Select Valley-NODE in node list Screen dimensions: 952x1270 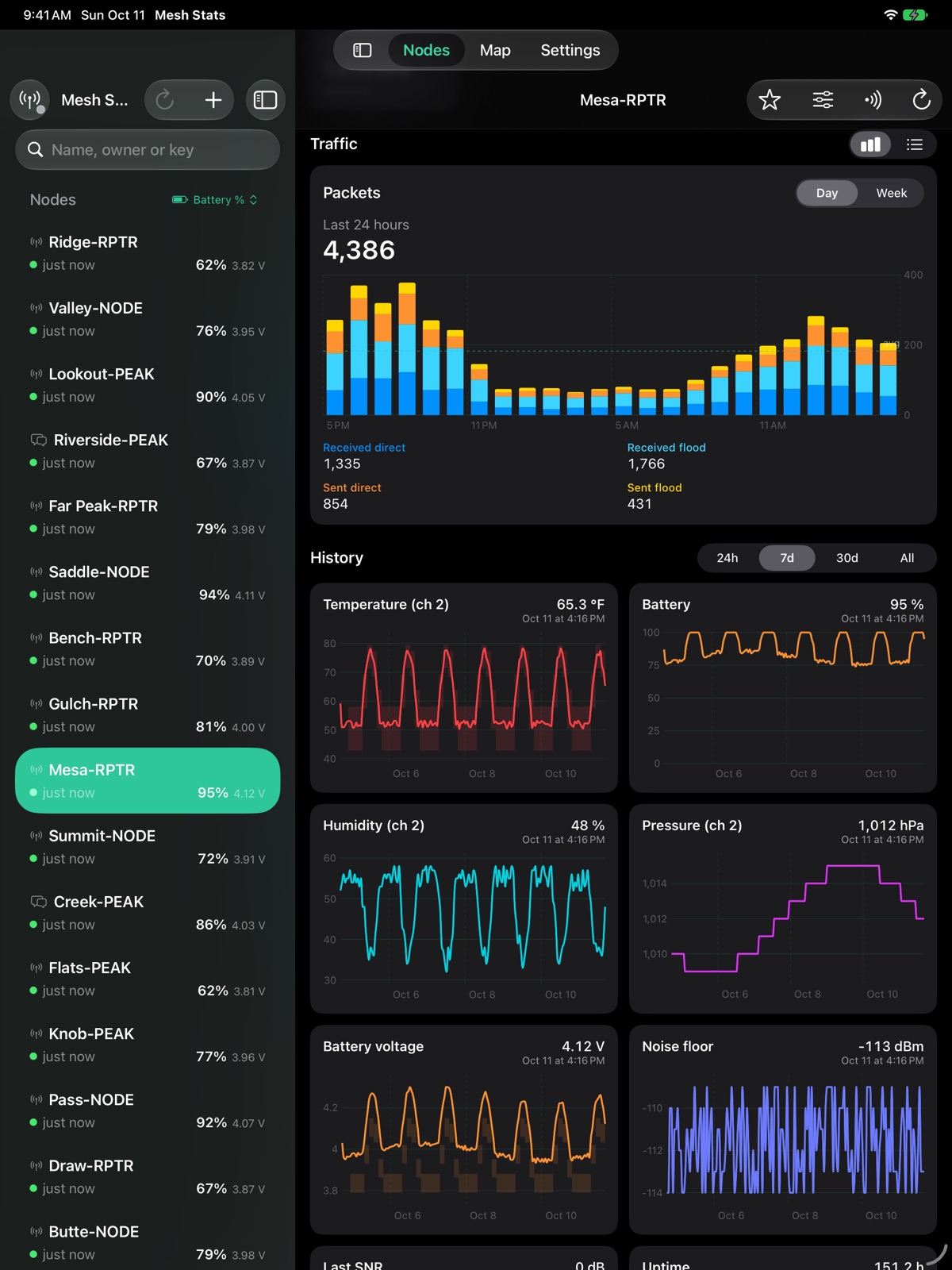click(148, 319)
